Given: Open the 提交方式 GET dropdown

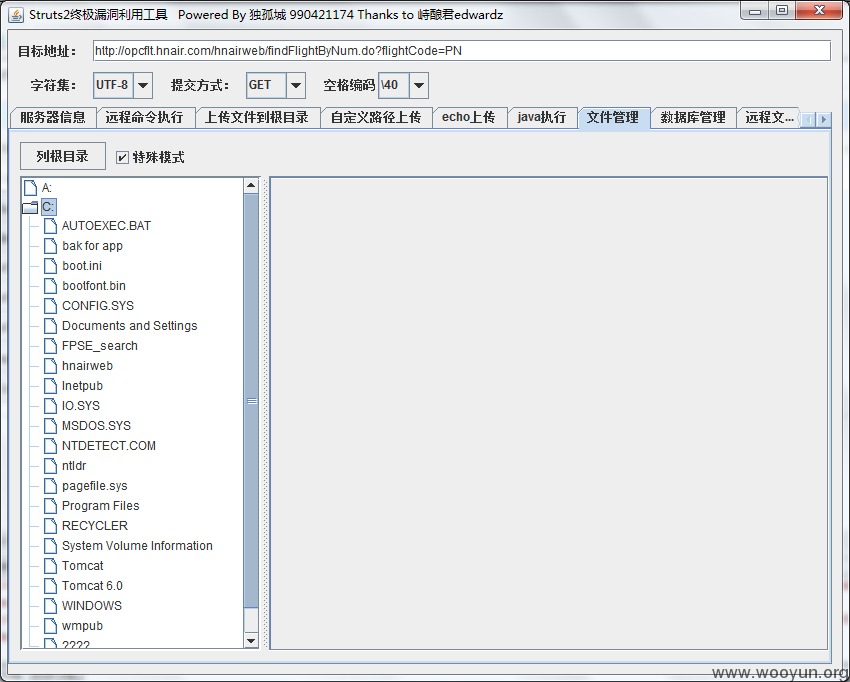Looking at the screenshot, I should [x=296, y=85].
